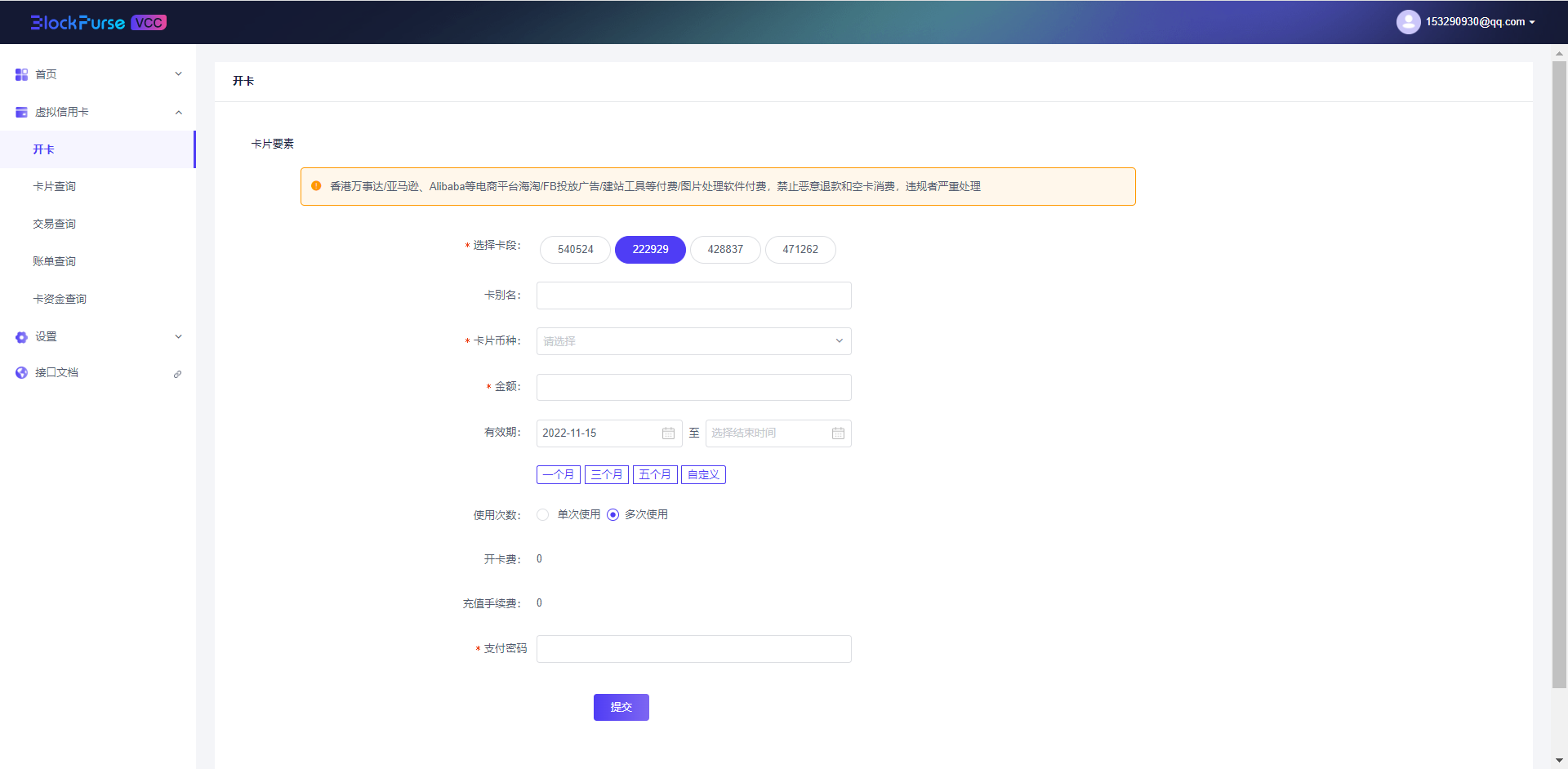
Task: Select card segment 428837
Action: tap(725, 250)
